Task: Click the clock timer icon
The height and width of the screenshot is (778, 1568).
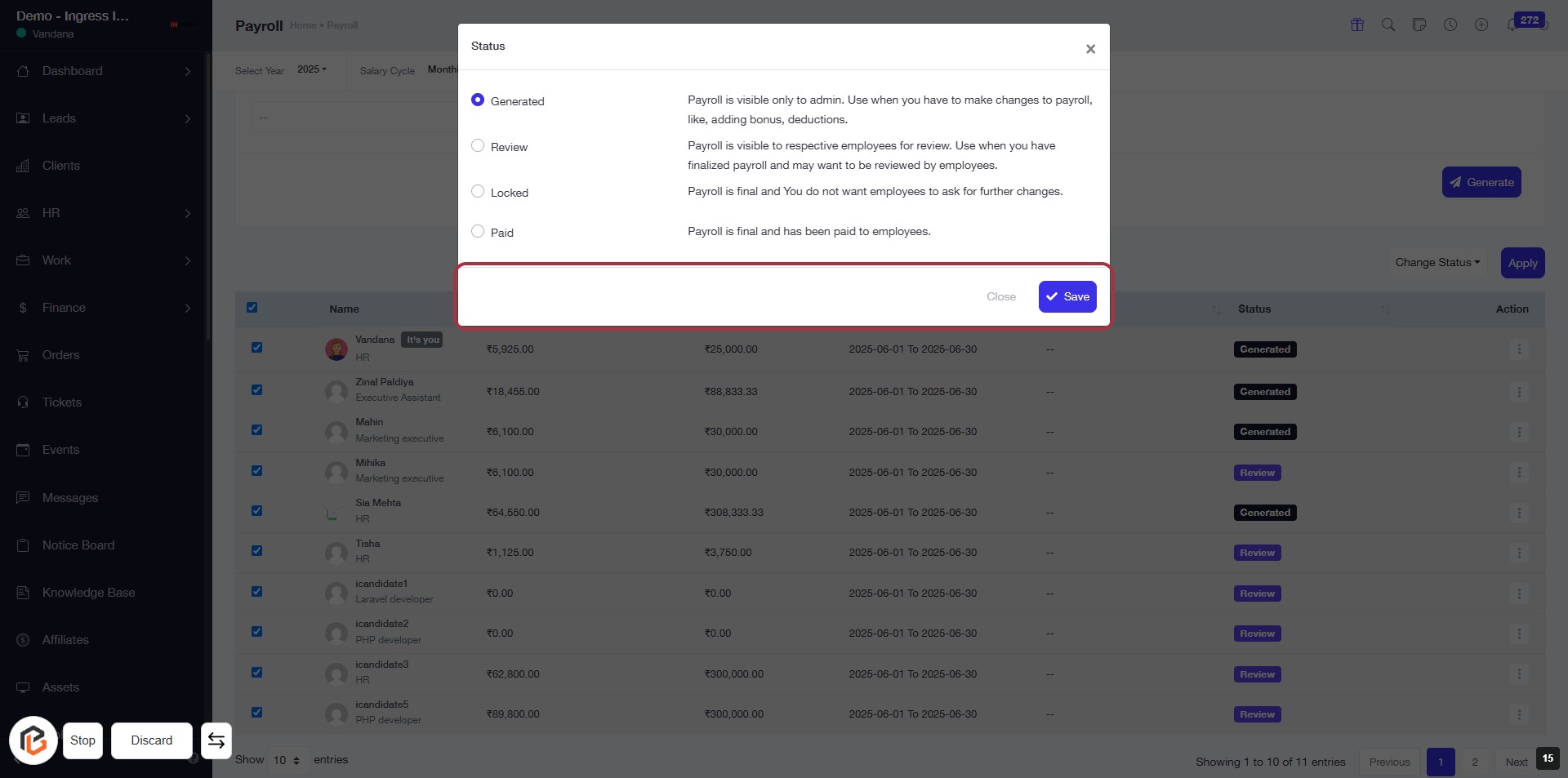Action: [1450, 24]
